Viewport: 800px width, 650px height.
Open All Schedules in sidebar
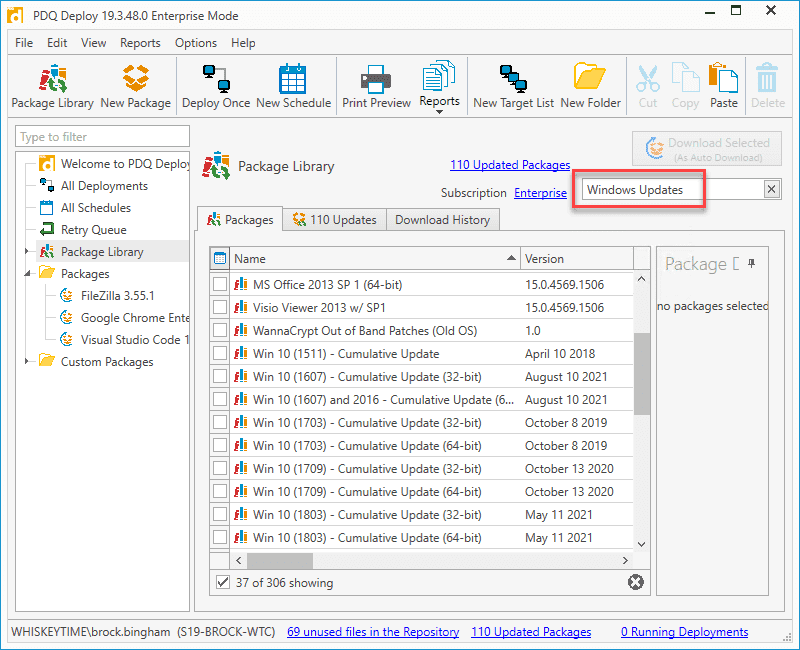click(85, 208)
